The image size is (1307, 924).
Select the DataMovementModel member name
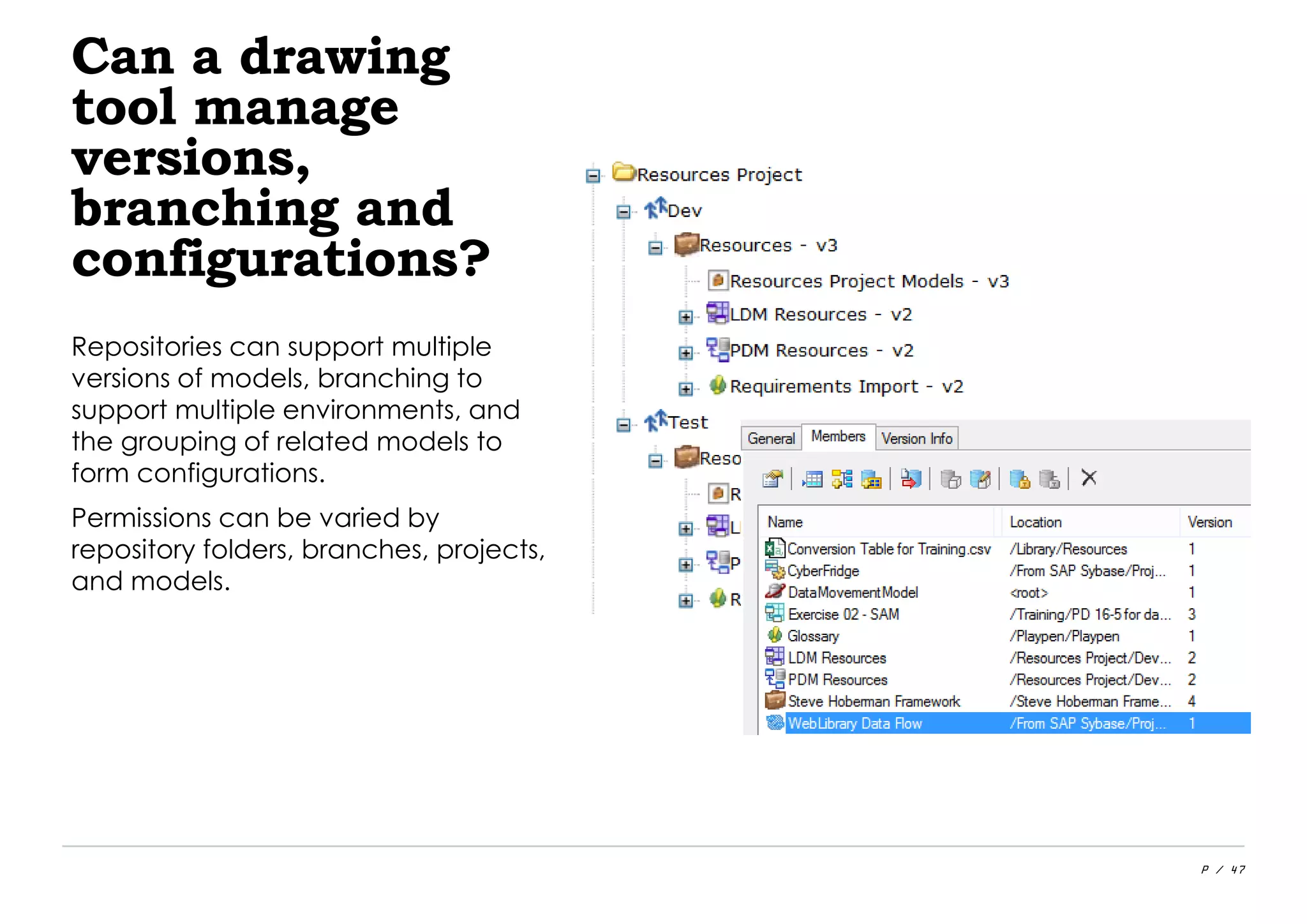[853, 592]
